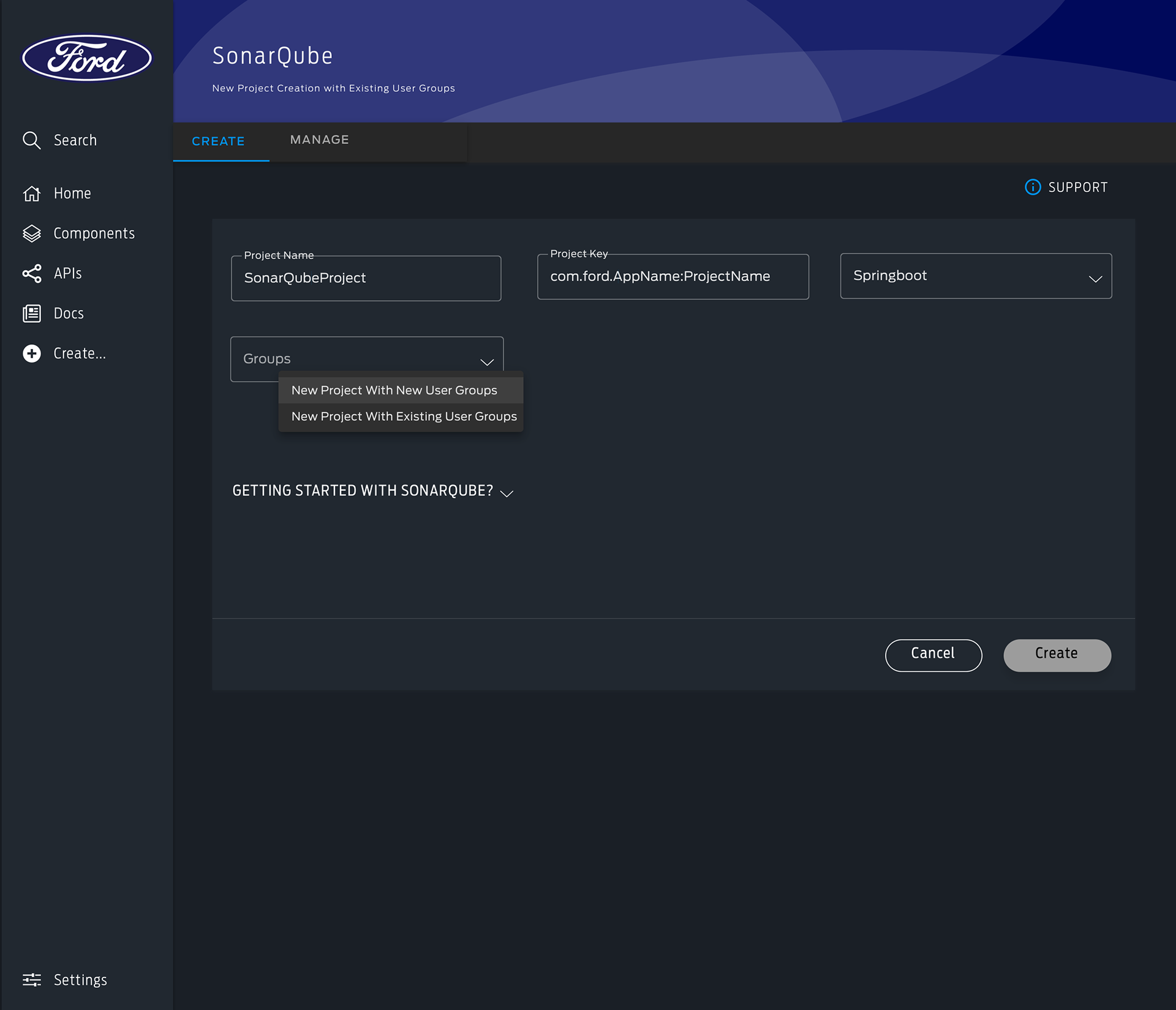Click the Springboot dropdown chevron arrow
The height and width of the screenshot is (1010, 1176).
coord(1095,279)
